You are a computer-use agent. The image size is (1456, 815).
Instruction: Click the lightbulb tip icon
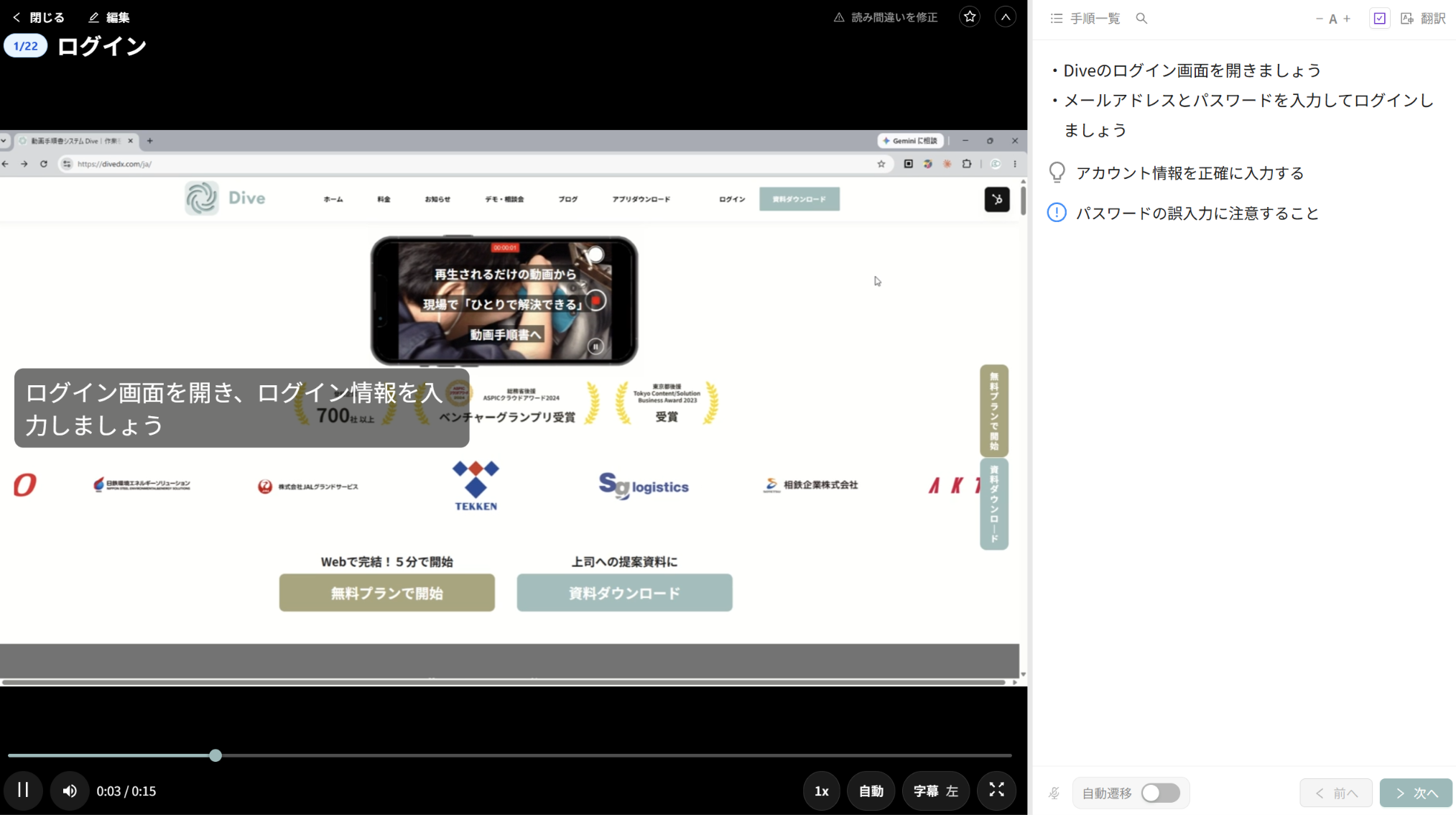pos(1057,172)
